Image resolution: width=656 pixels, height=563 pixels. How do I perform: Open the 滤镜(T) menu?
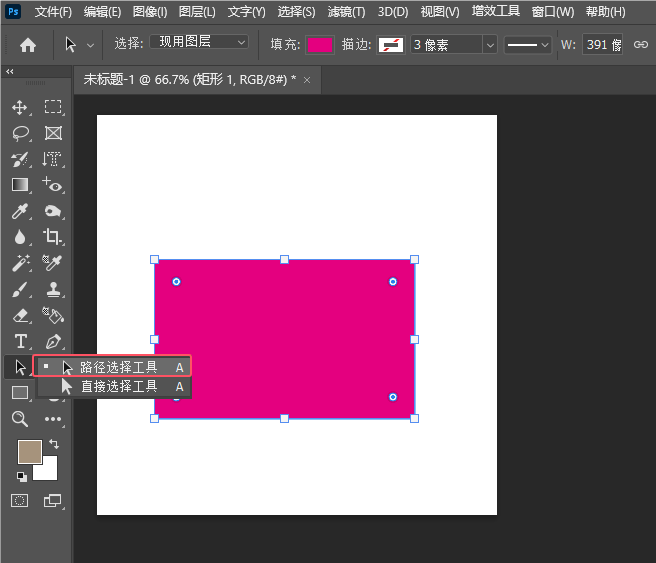[x=346, y=12]
